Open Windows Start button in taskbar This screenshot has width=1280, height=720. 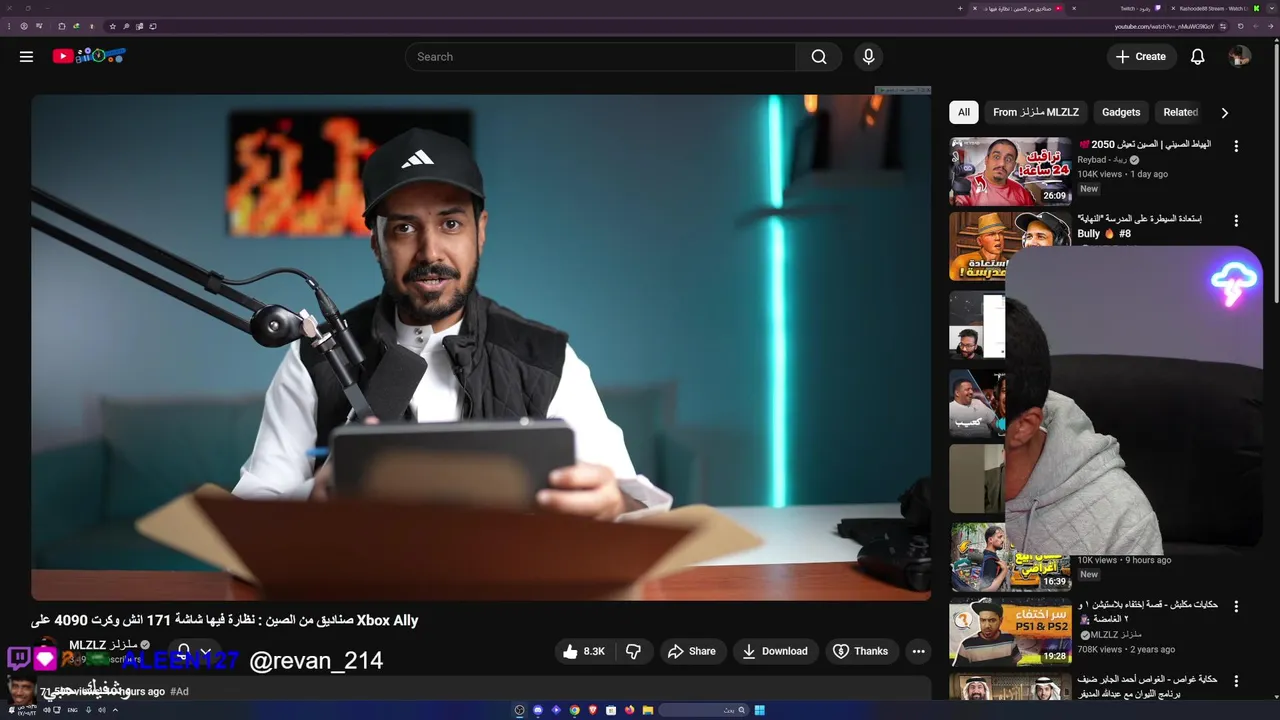(x=759, y=710)
